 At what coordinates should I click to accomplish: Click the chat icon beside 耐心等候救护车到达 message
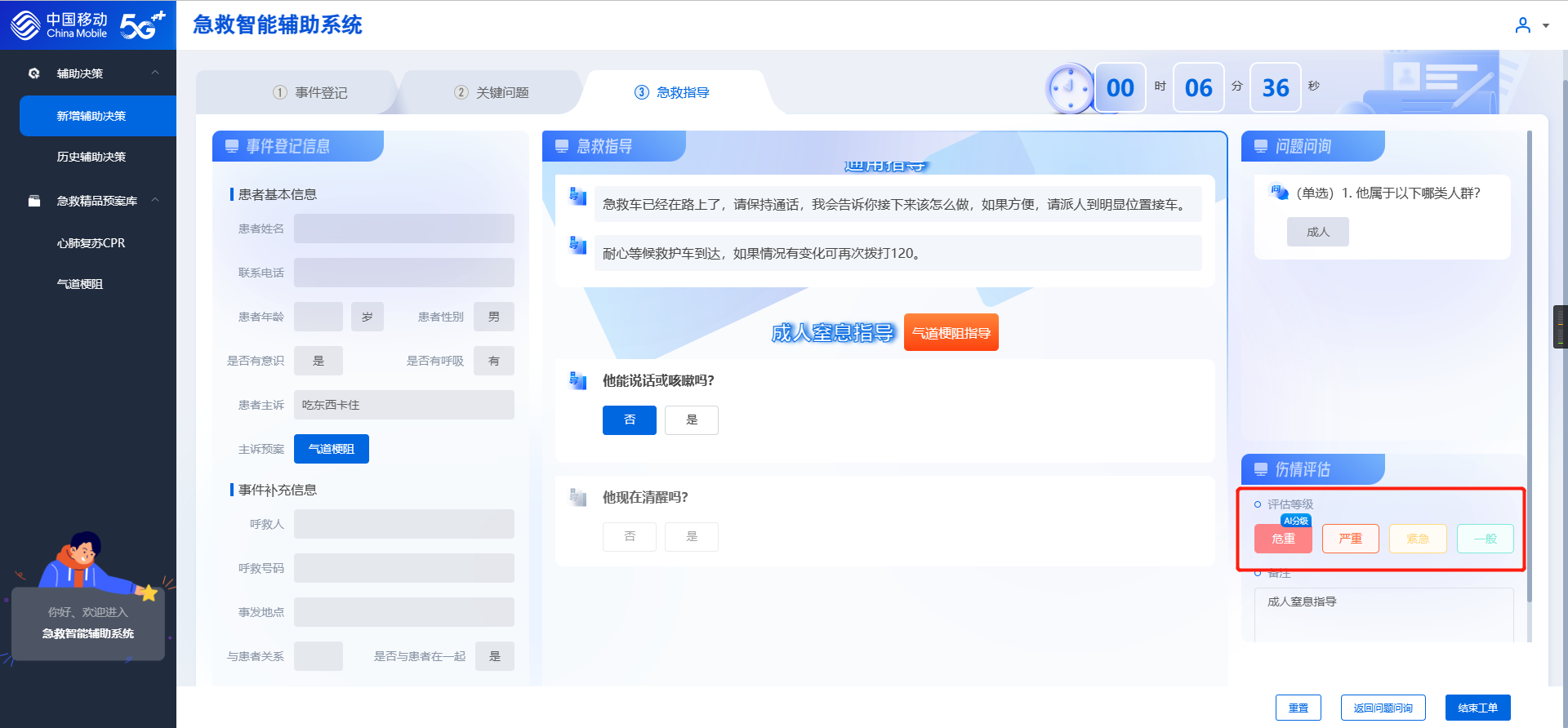point(578,245)
